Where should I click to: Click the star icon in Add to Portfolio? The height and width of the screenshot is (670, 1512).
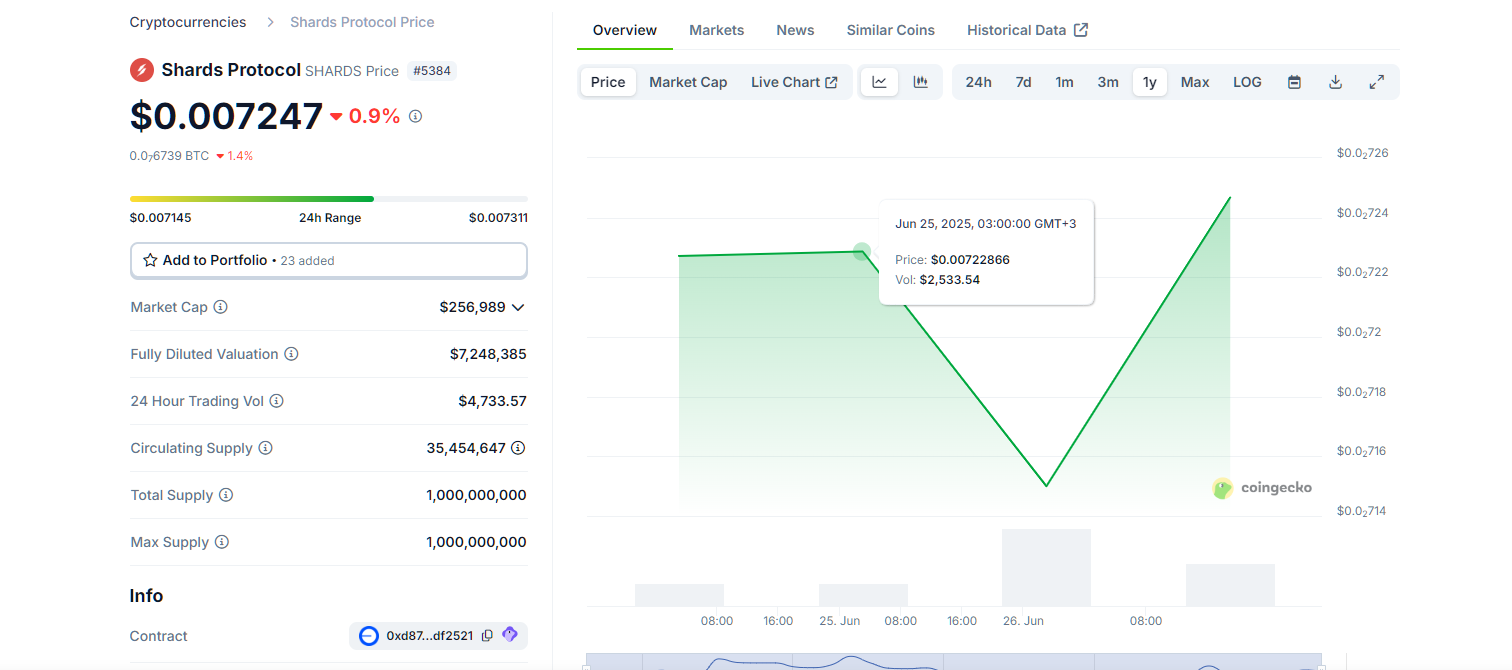point(150,260)
